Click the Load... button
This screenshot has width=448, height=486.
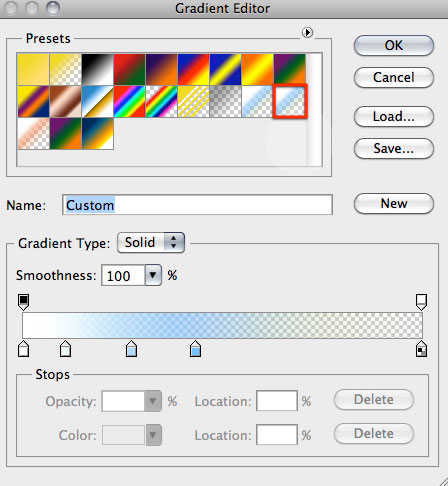point(394,116)
